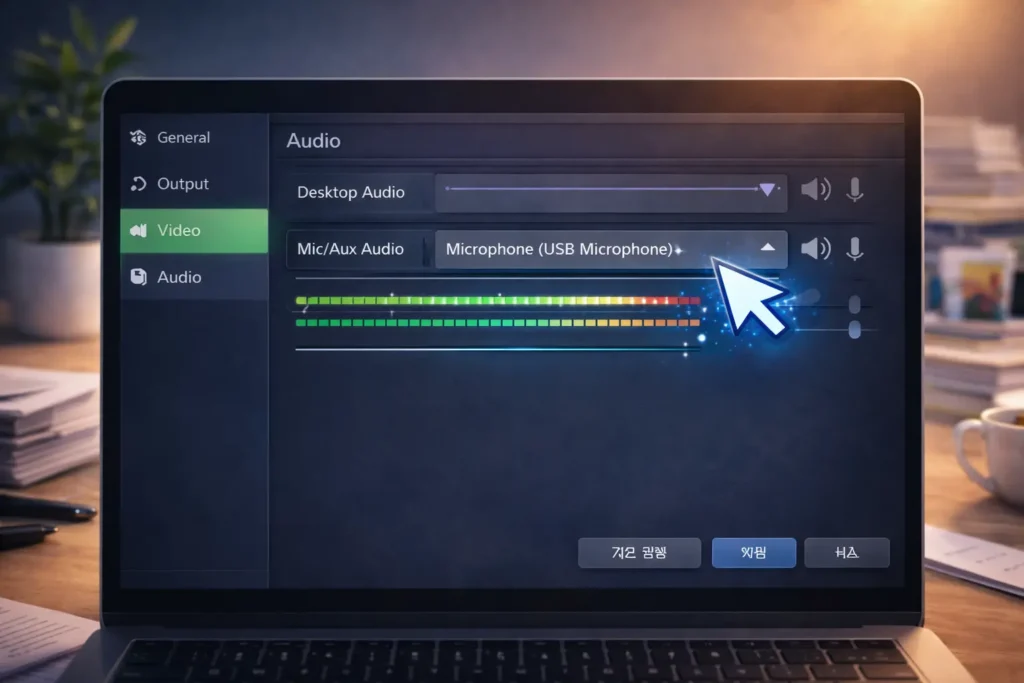Click the Output icon in sidebar
1024x683 pixels.
click(138, 184)
